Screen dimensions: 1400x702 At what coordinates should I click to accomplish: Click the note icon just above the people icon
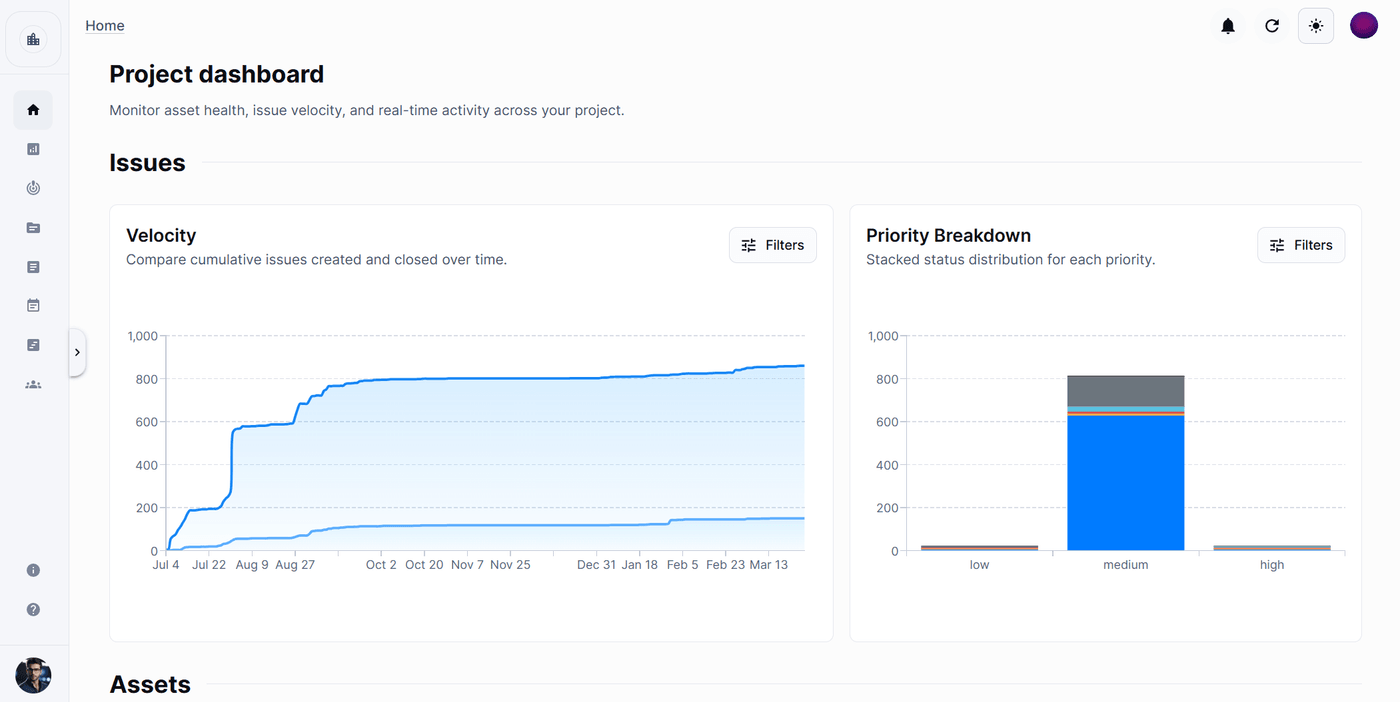coord(33,345)
